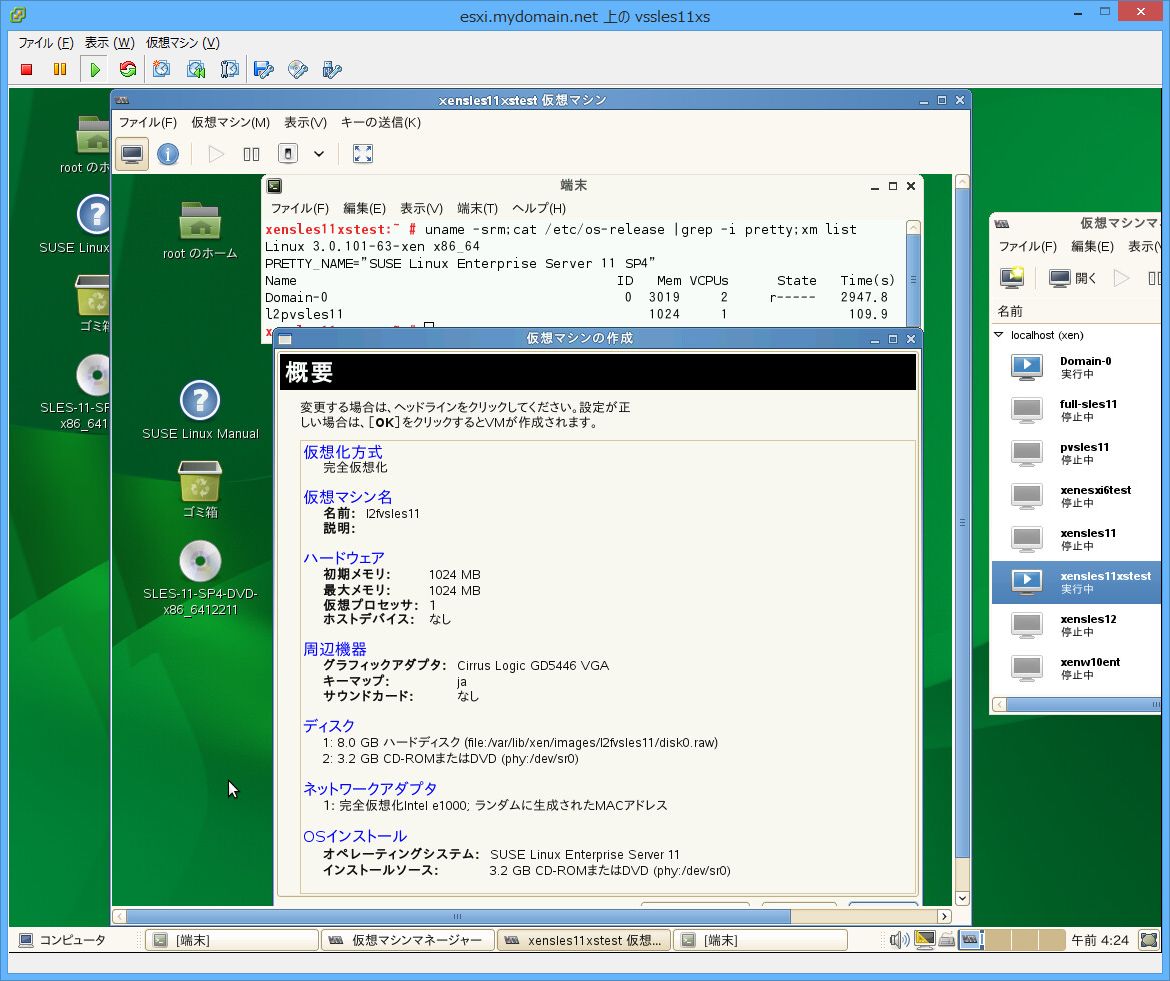Click the shutdown power icon in xensles11xstest window
The width and height of the screenshot is (1170, 981).
[x=287, y=154]
